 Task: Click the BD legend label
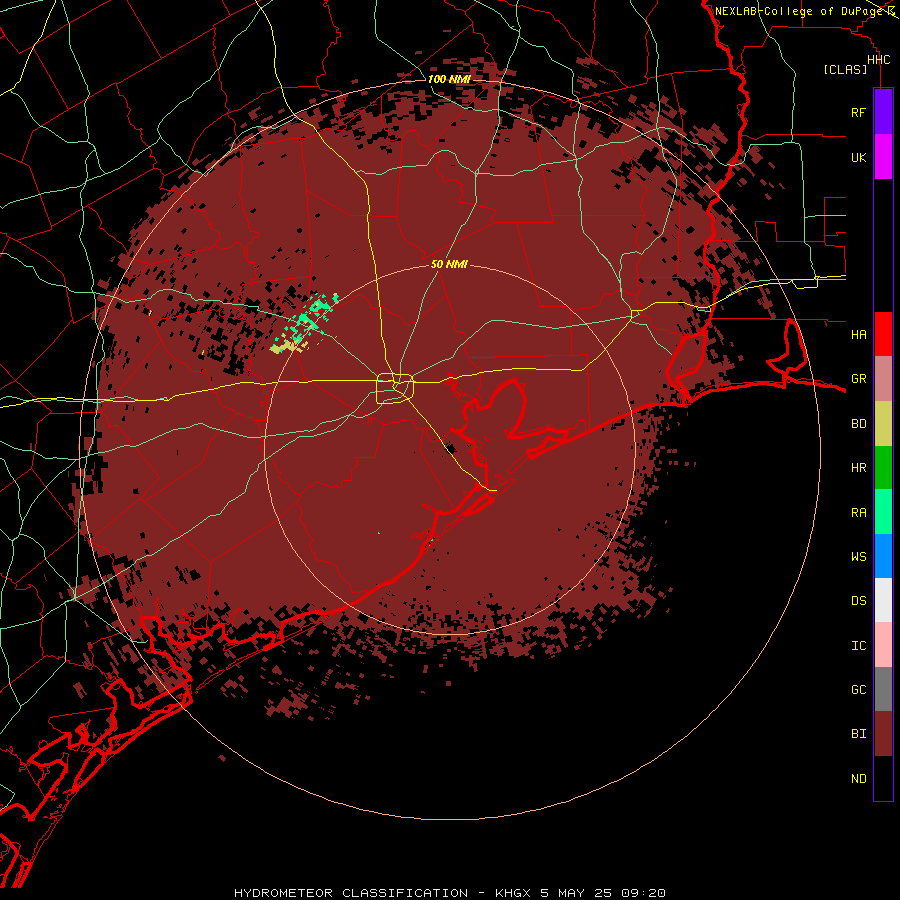pos(859,424)
